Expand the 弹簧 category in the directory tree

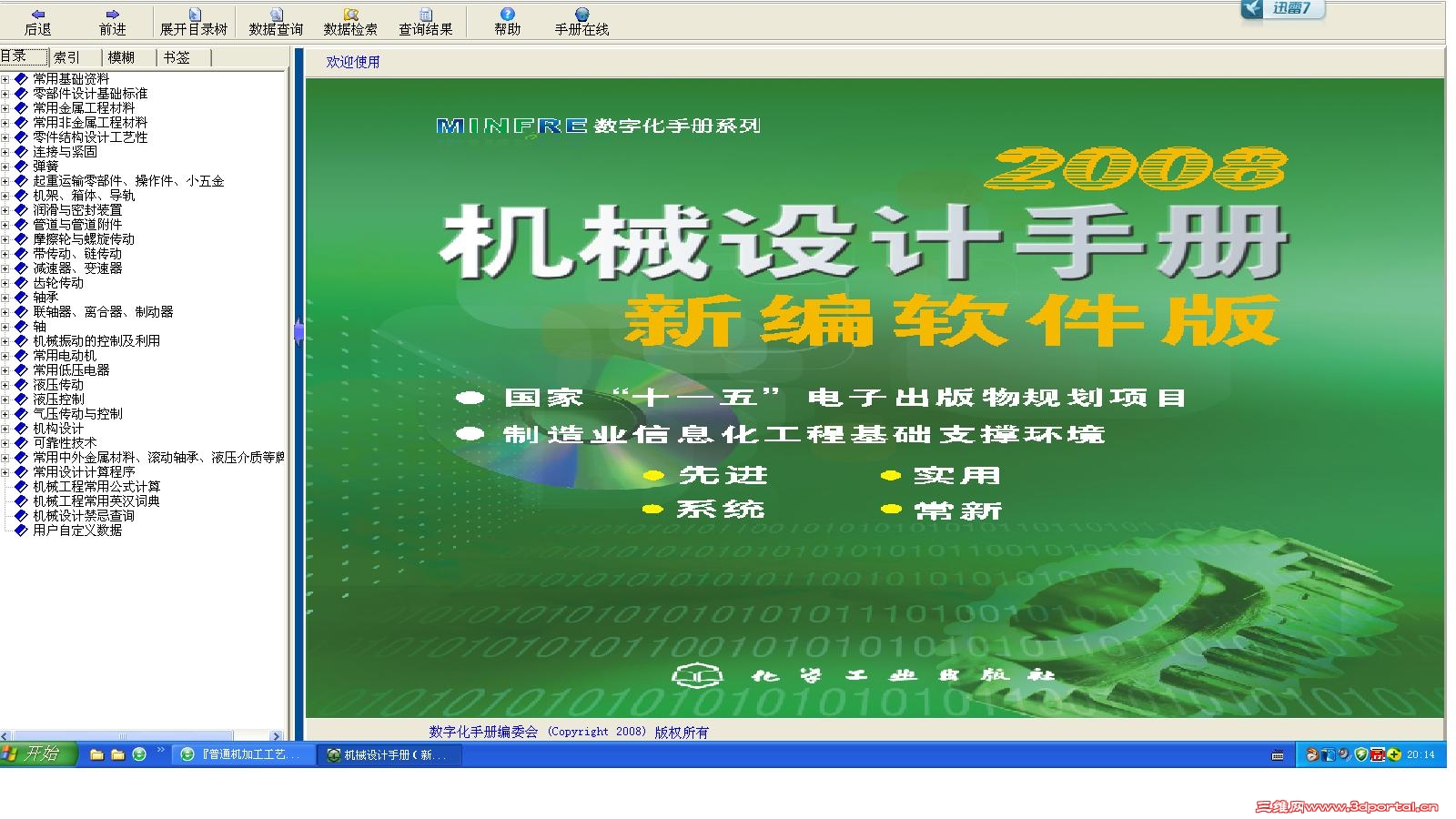pos(5,167)
